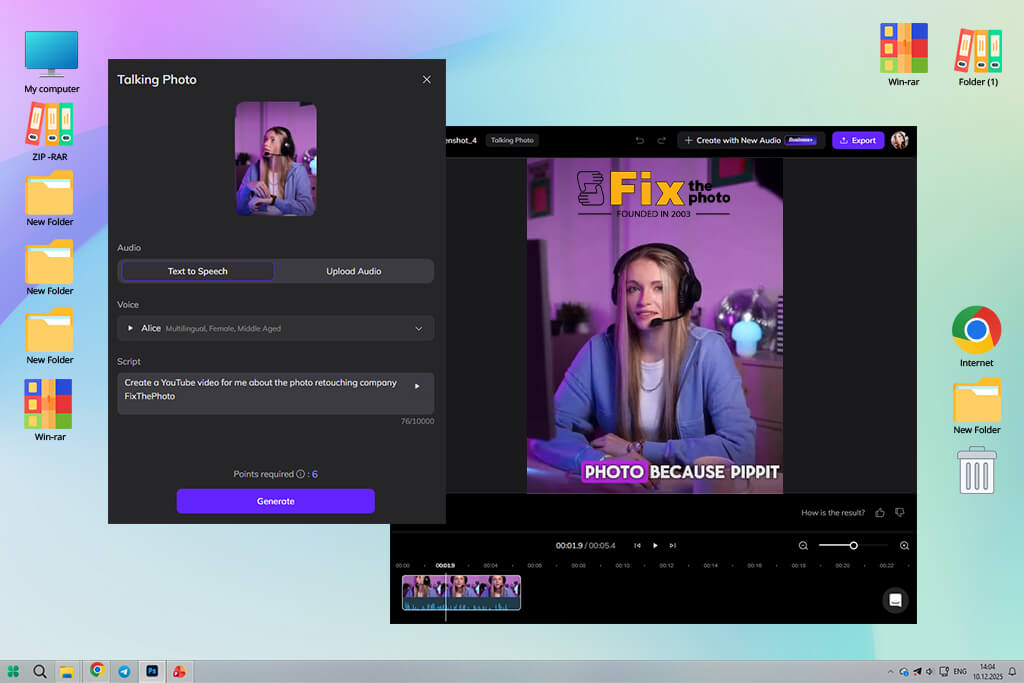Open the Recycle Bin on the desktop

(x=977, y=470)
